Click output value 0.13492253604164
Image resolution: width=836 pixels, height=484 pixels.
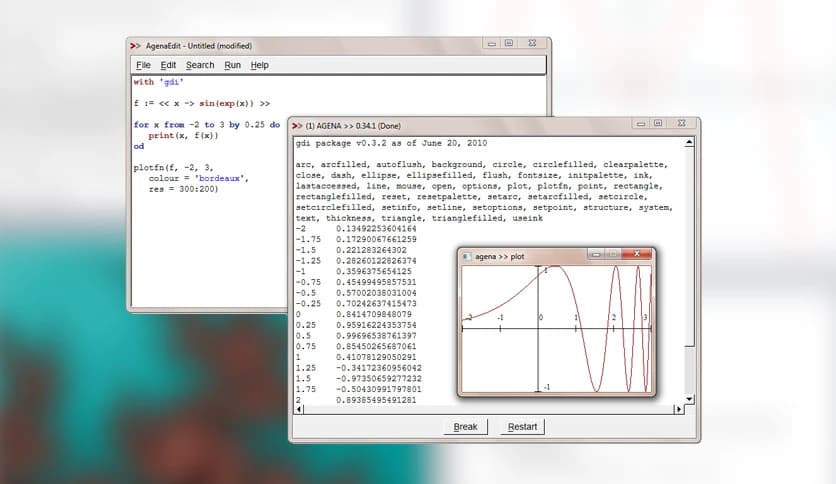point(376,229)
